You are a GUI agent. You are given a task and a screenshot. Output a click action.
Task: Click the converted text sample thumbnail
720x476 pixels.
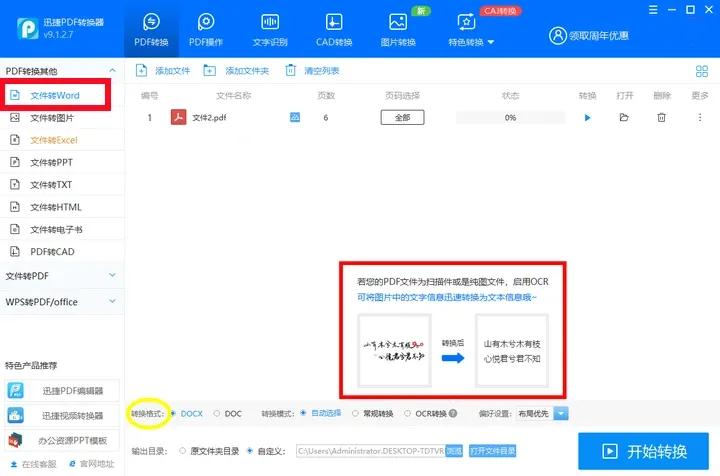tap(512, 350)
